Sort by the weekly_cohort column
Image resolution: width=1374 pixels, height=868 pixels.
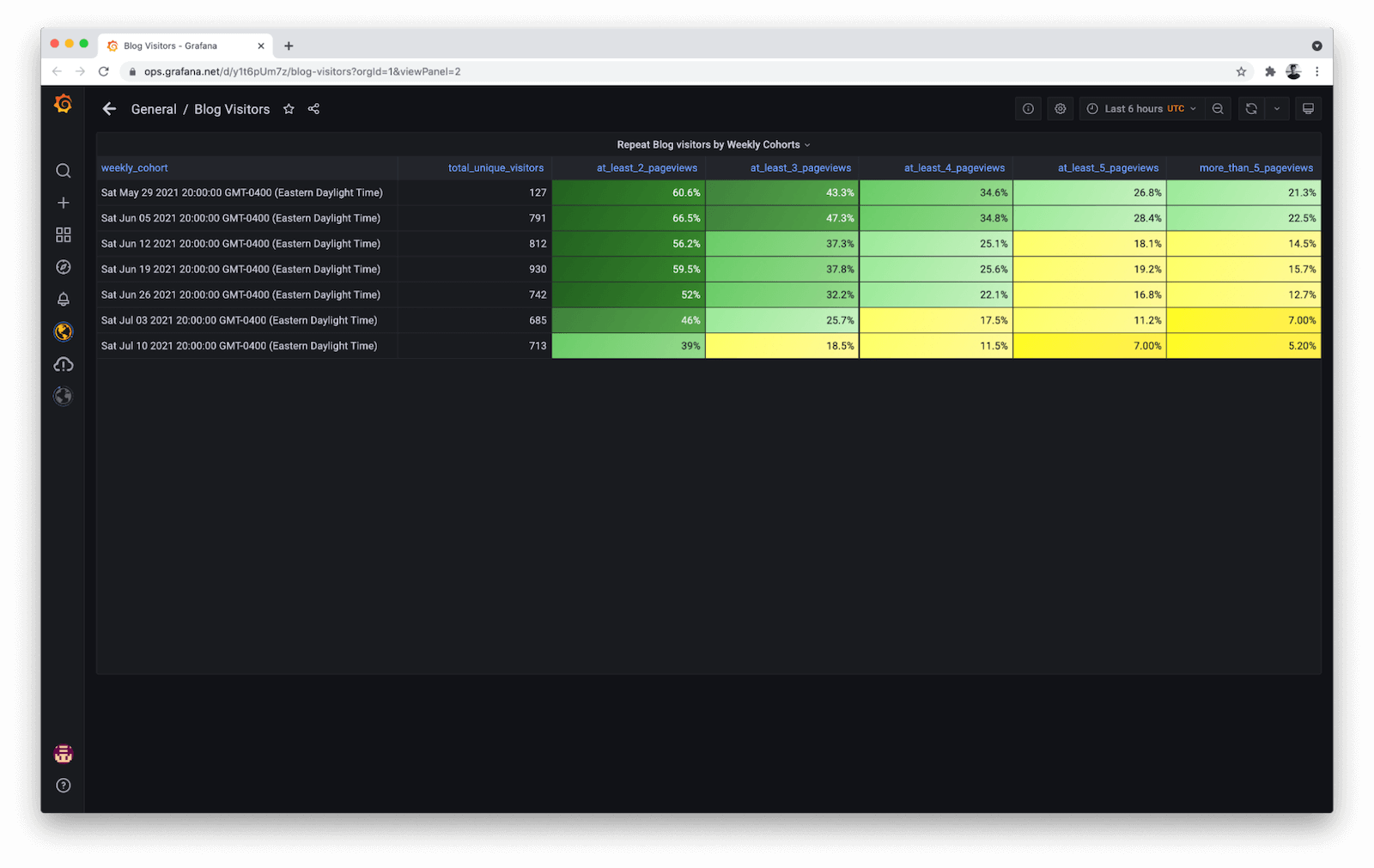[x=134, y=167]
